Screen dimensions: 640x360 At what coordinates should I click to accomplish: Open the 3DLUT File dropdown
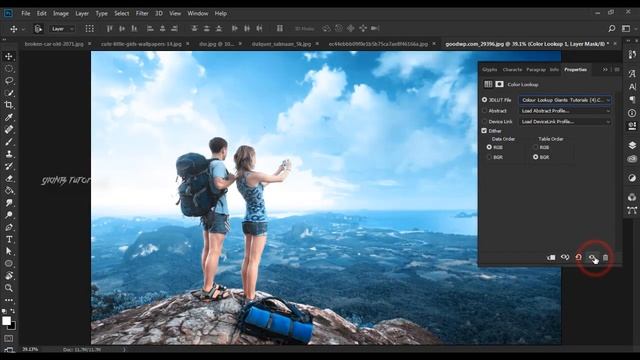pyautogui.click(x=565, y=100)
